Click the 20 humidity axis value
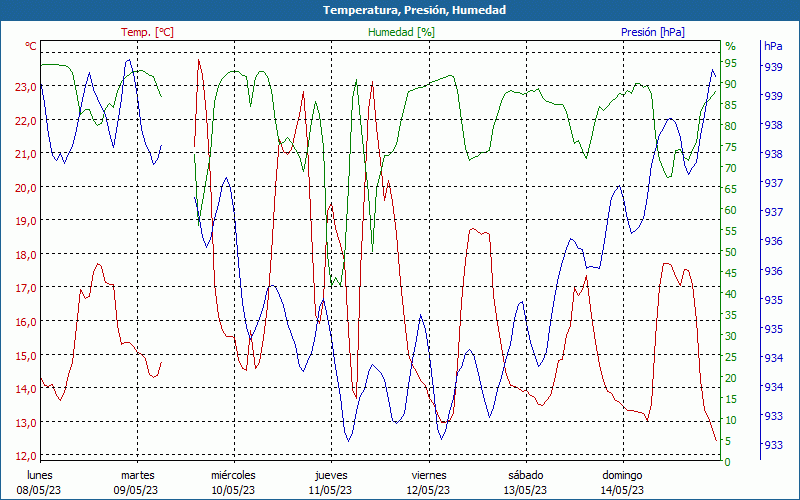The image size is (800, 500). pos(731,378)
